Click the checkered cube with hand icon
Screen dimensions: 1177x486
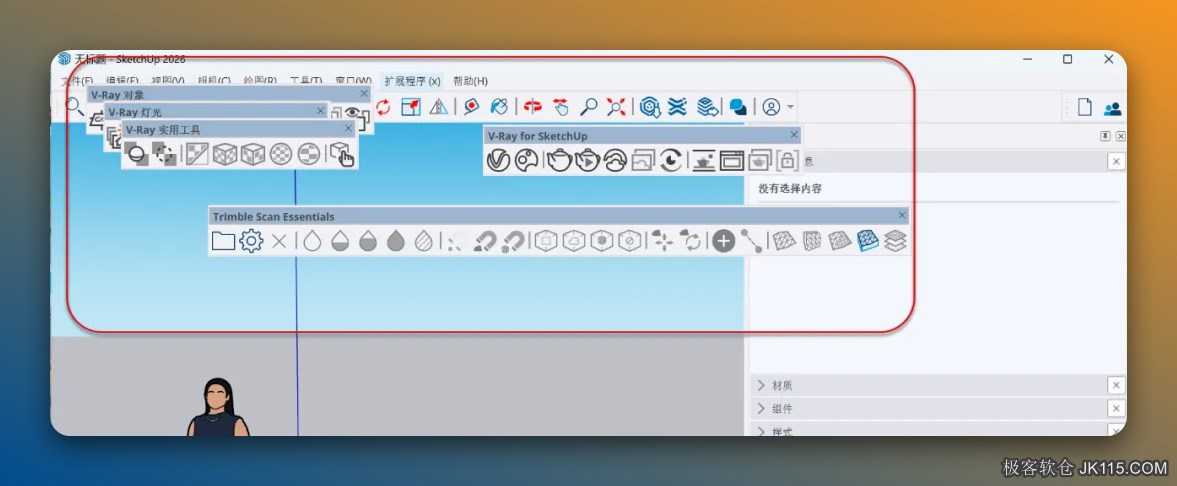coord(342,155)
